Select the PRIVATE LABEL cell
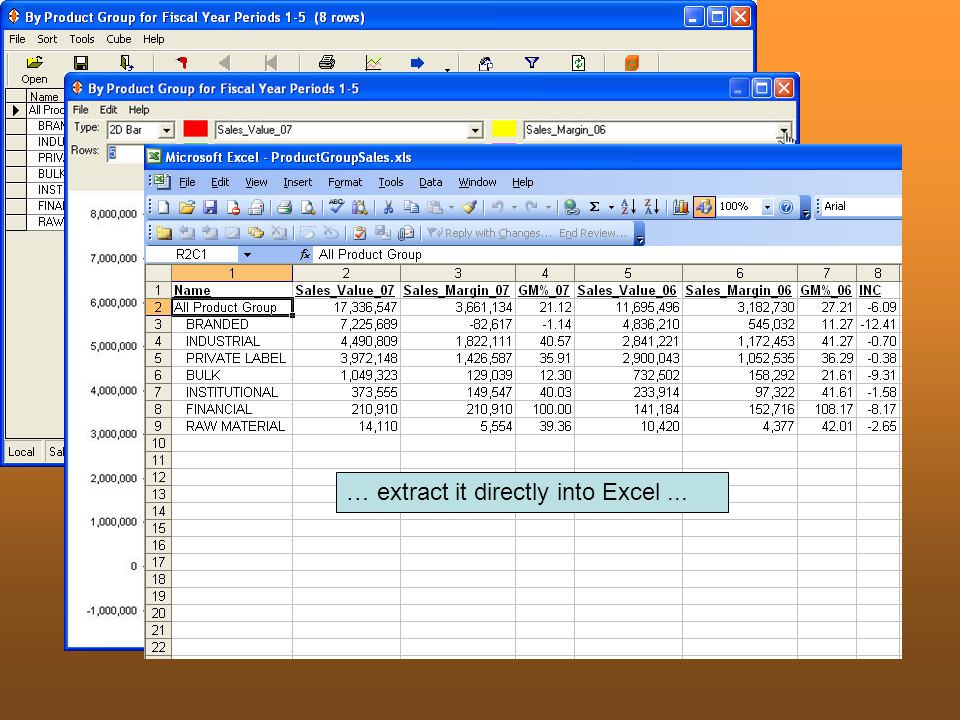The height and width of the screenshot is (720, 960). pyautogui.click(x=231, y=358)
